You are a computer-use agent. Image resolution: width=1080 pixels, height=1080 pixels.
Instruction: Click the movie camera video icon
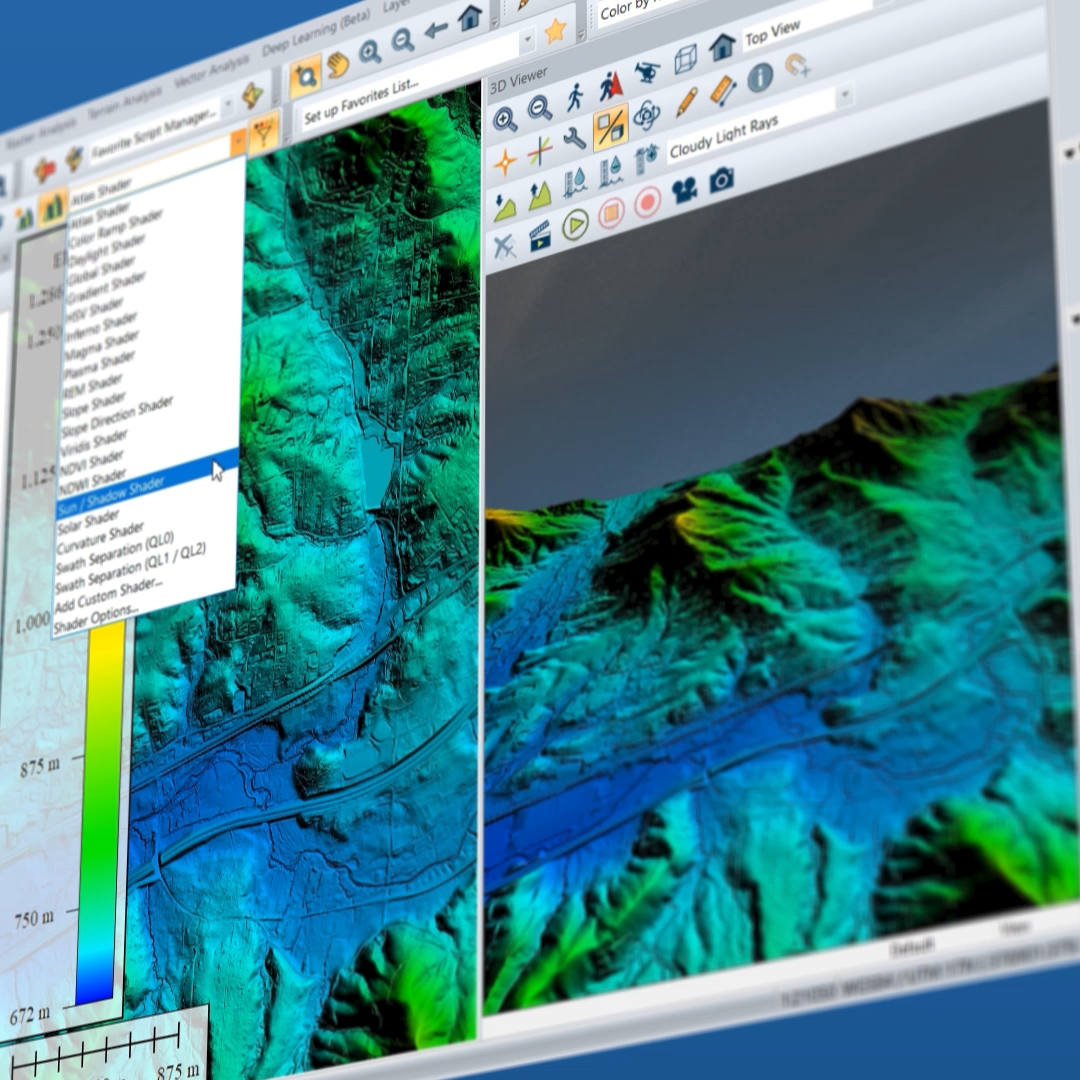pyautogui.click(x=684, y=190)
